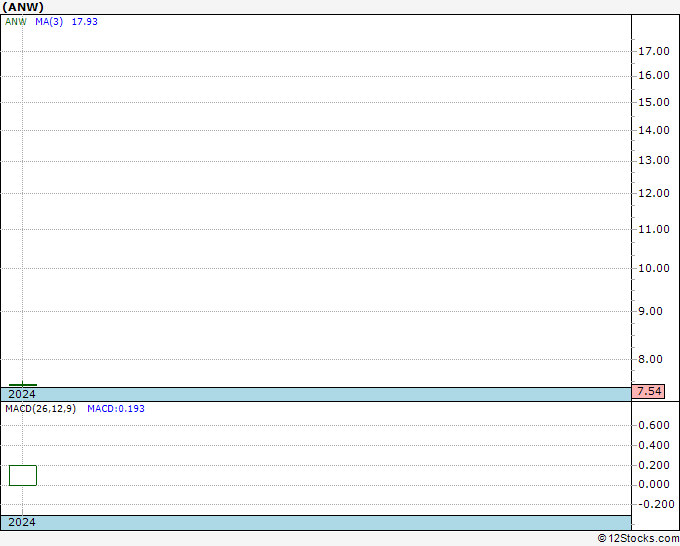Click the 2024 label under the MACD panel
This screenshot has height=546, width=680.
22,522
